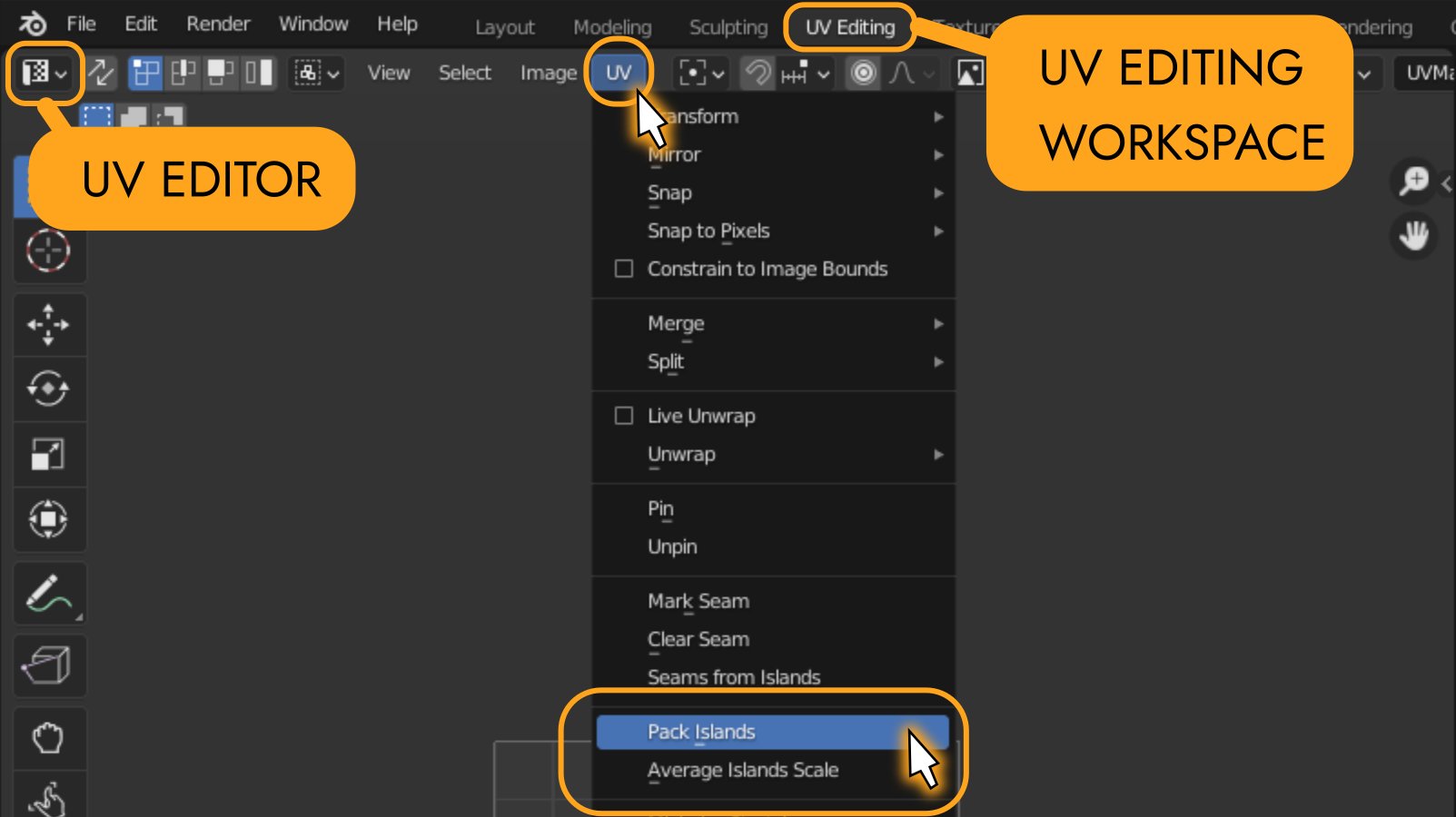Switch to the Sculpting workspace tab
Viewport: 1456px width, 817px height.
[x=728, y=27]
